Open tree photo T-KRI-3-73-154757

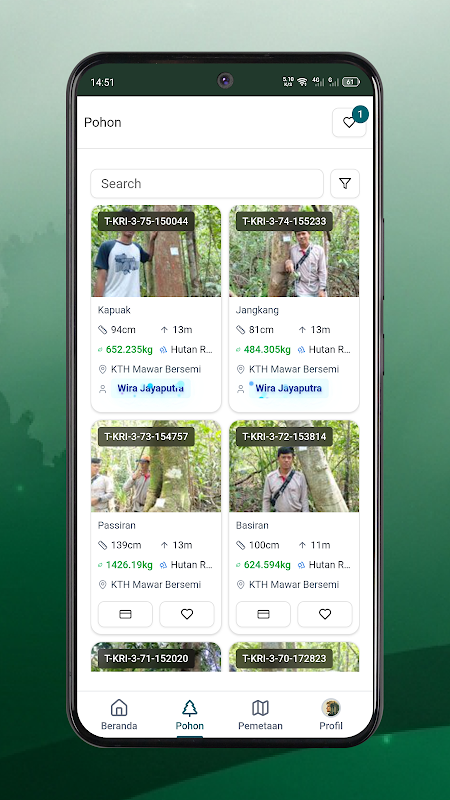[156, 466]
